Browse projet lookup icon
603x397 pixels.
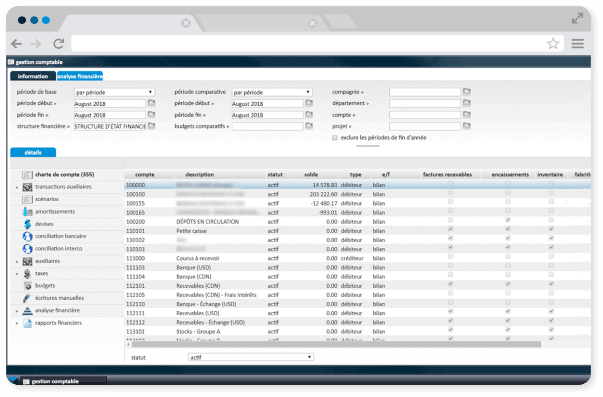tap(467, 126)
